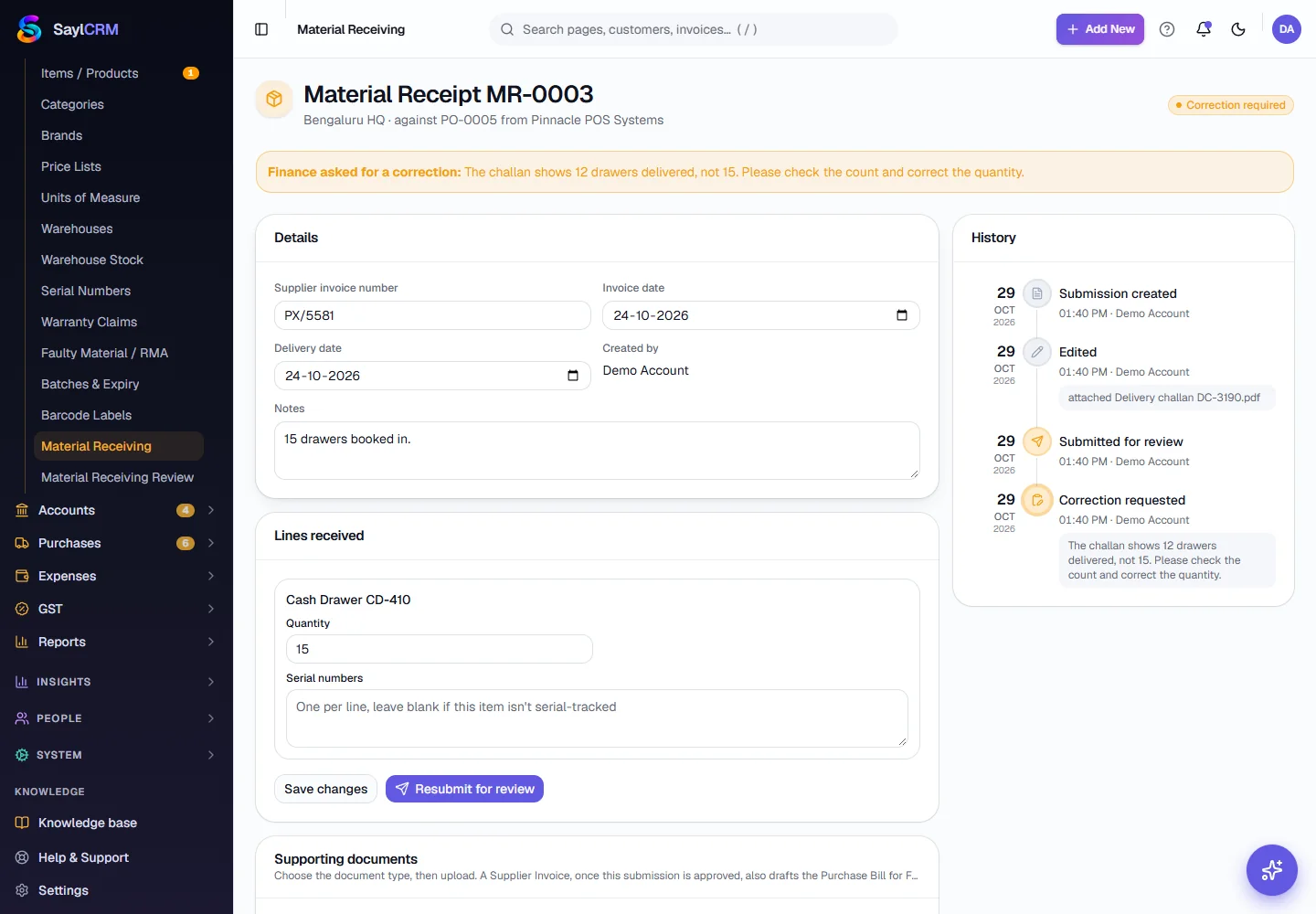1316x914 pixels.
Task: Click the Notes text area
Action: pos(597,451)
